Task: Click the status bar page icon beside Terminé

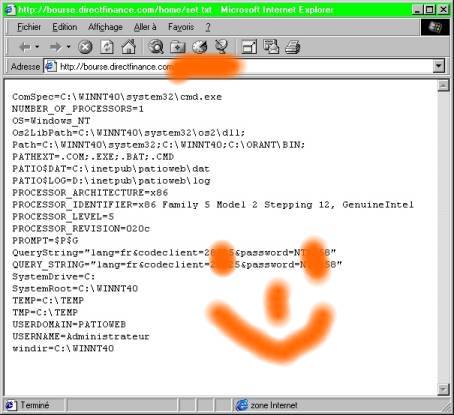Action: 10,405
